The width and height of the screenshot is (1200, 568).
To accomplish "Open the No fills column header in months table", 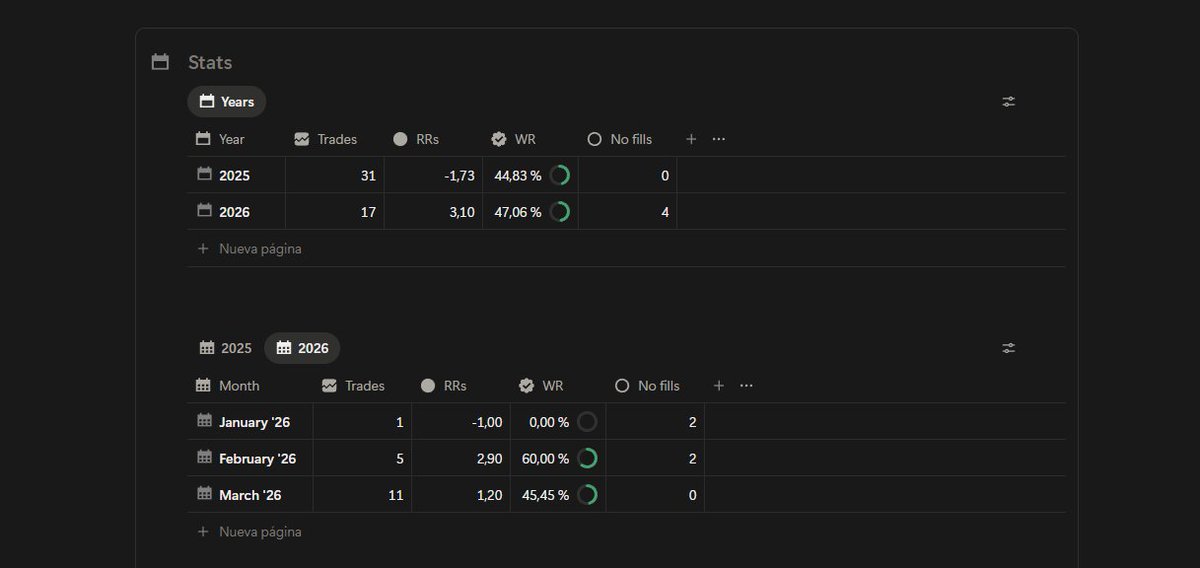I will 647,386.
